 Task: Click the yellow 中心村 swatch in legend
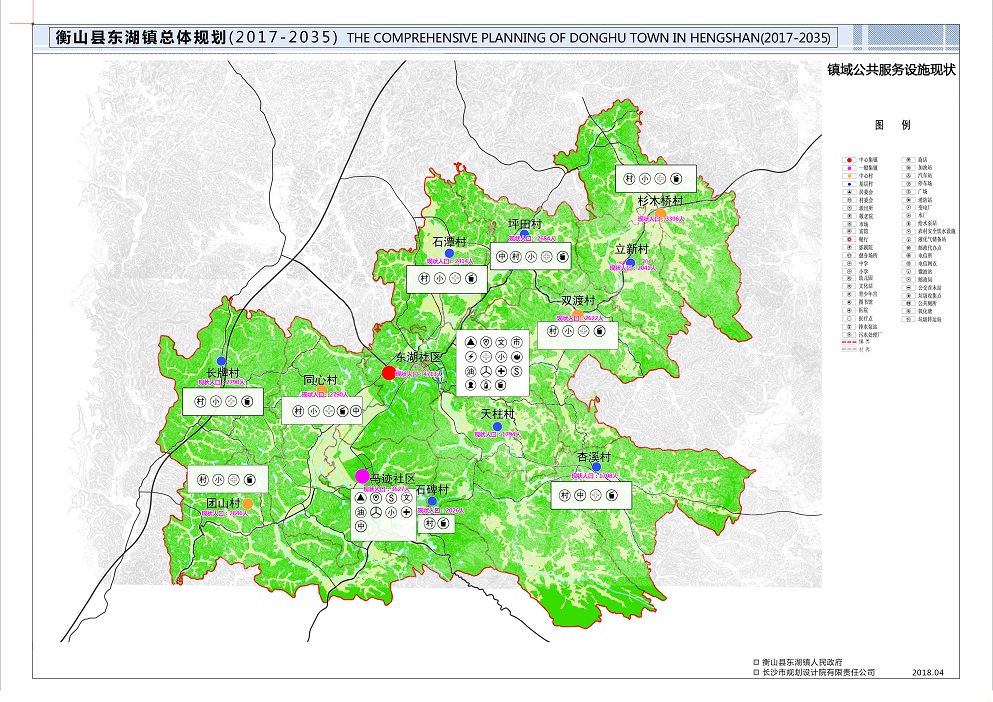pyautogui.click(x=849, y=176)
